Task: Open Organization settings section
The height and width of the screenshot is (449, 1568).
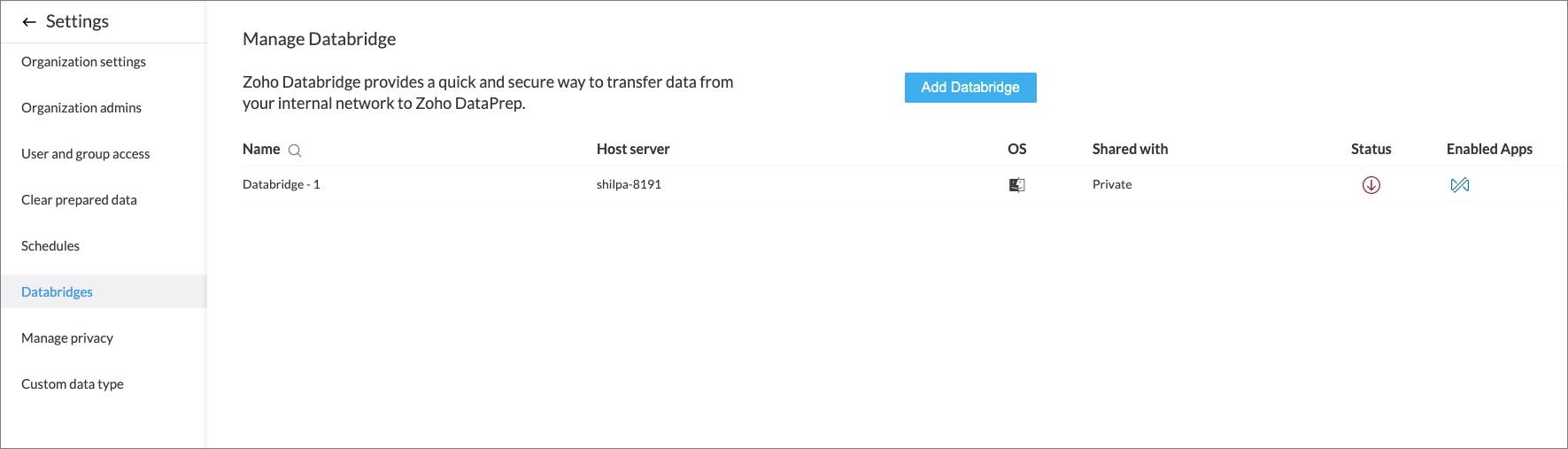Action: click(83, 62)
